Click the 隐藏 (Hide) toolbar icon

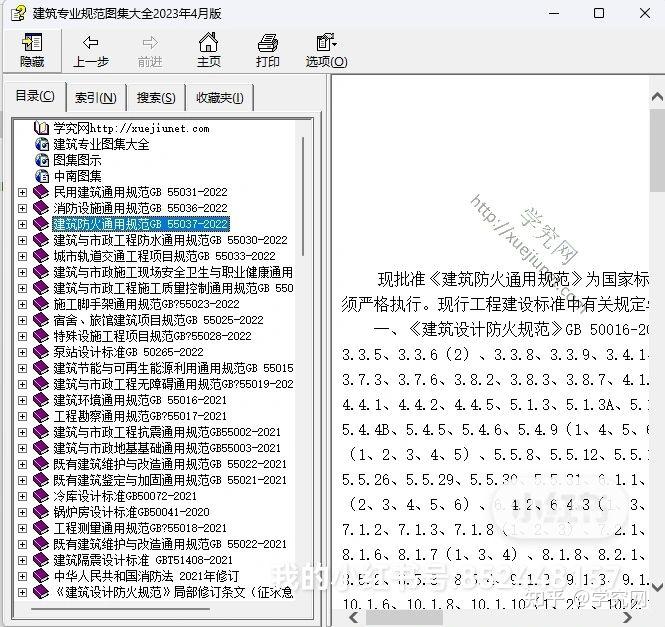pyautogui.click(x=32, y=42)
